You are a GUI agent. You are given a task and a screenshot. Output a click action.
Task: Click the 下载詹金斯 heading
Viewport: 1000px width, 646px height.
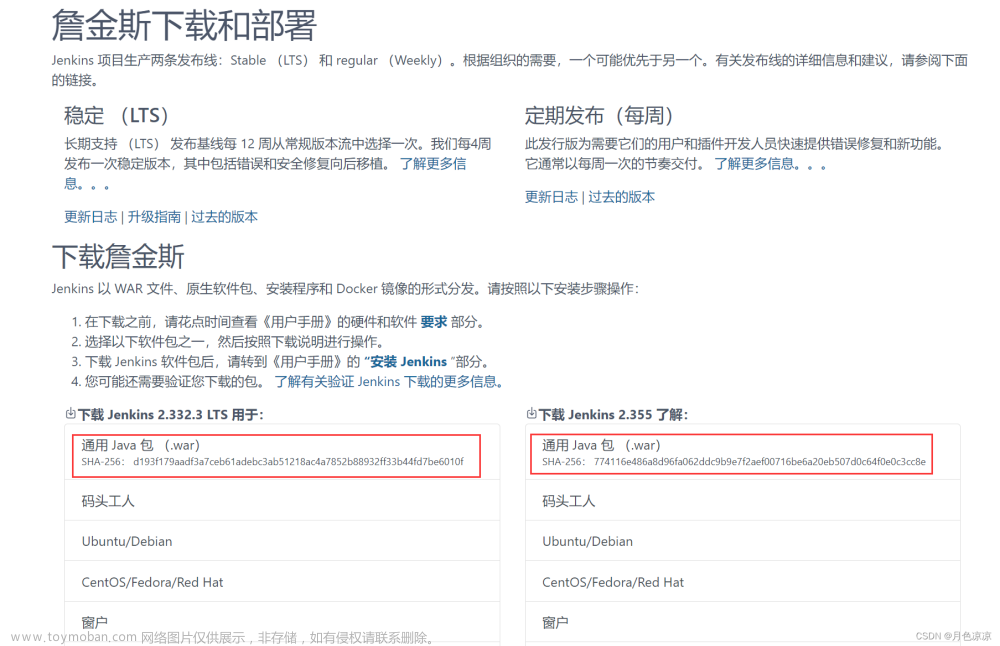tap(118, 257)
